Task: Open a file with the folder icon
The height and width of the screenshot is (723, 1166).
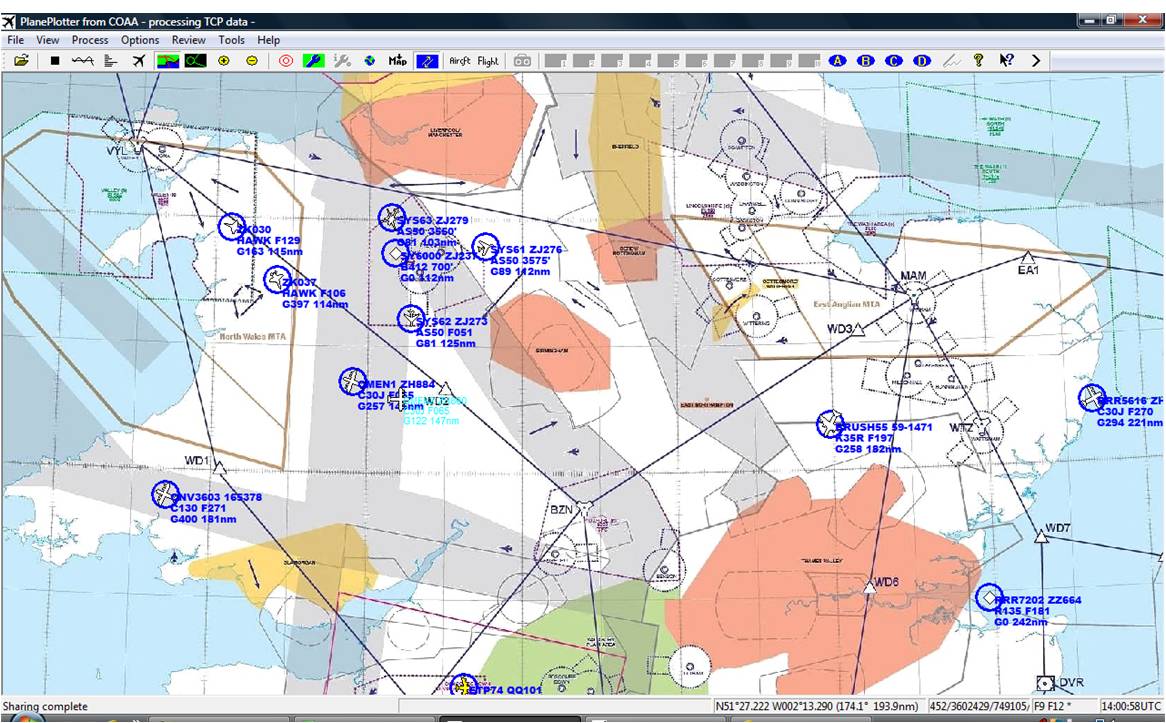Action: tap(22, 61)
